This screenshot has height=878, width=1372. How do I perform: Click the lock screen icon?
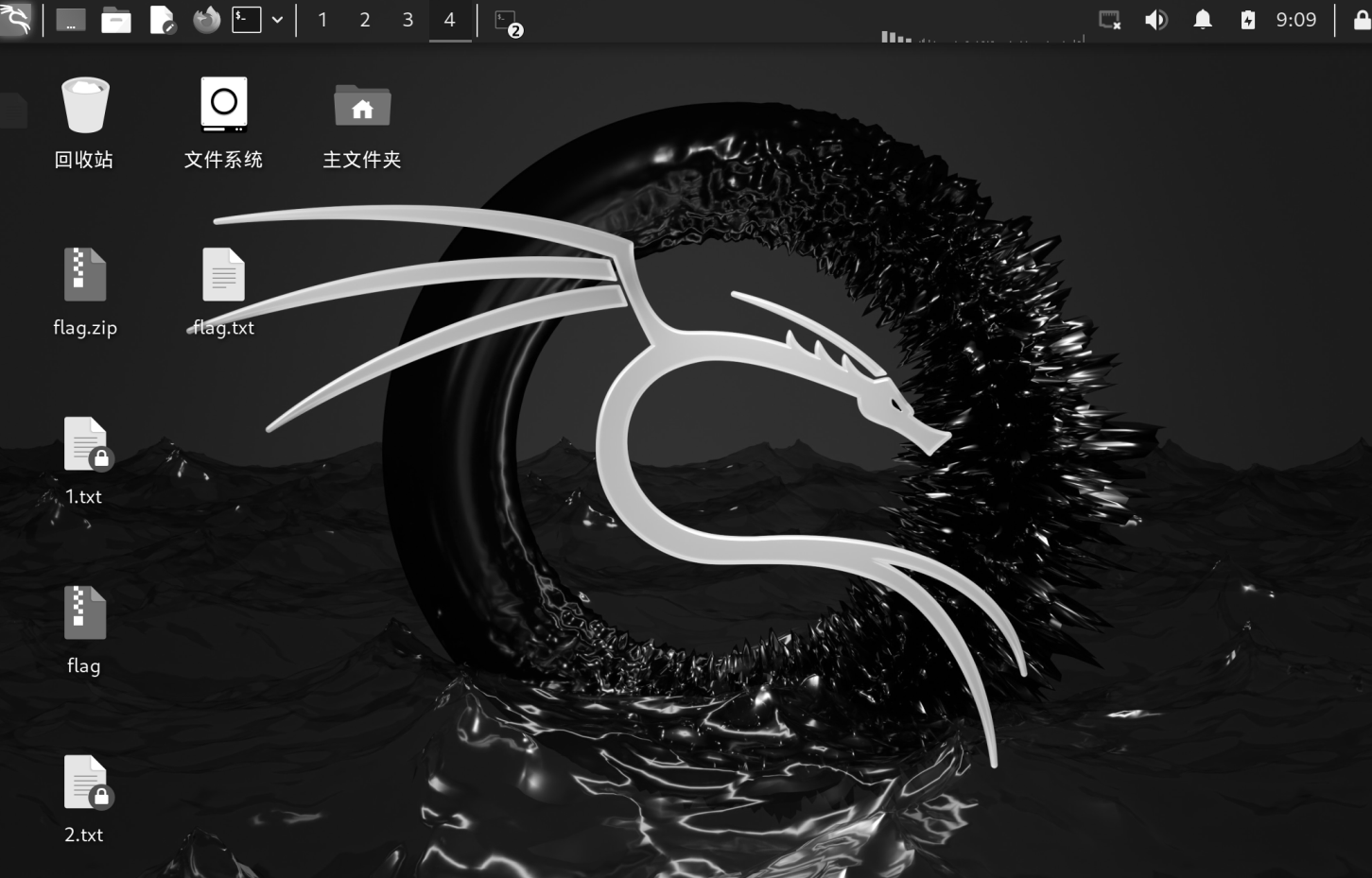pyautogui.click(x=1361, y=20)
